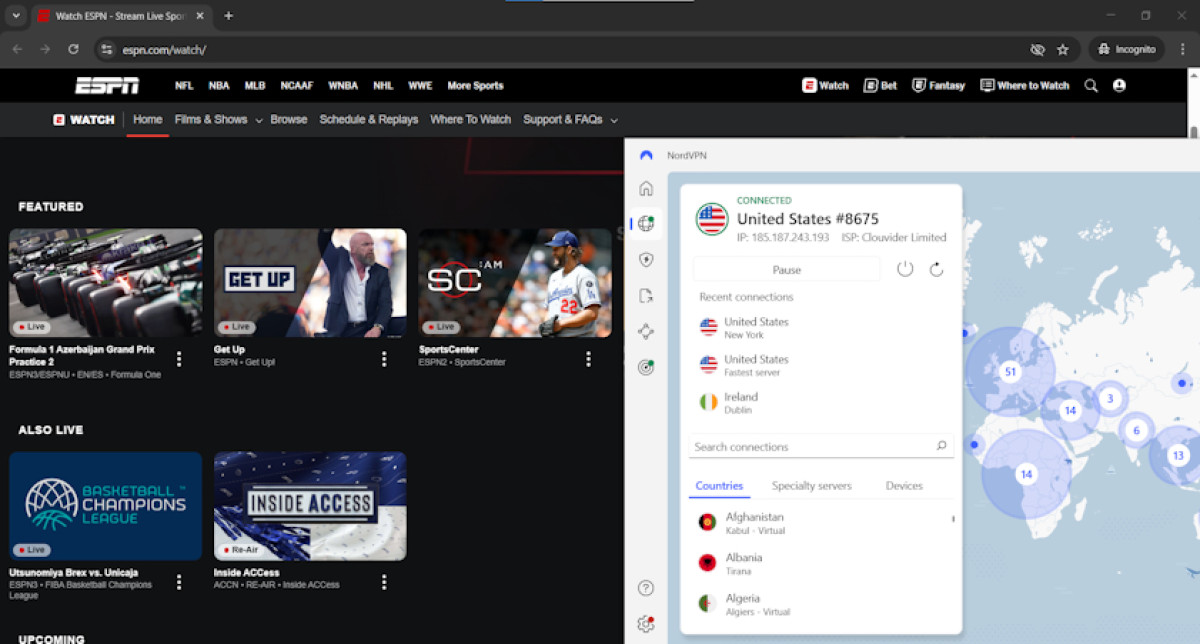The height and width of the screenshot is (644, 1200).
Task: Open the Threat Protection shield icon in NordVPN
Action: coord(646,260)
